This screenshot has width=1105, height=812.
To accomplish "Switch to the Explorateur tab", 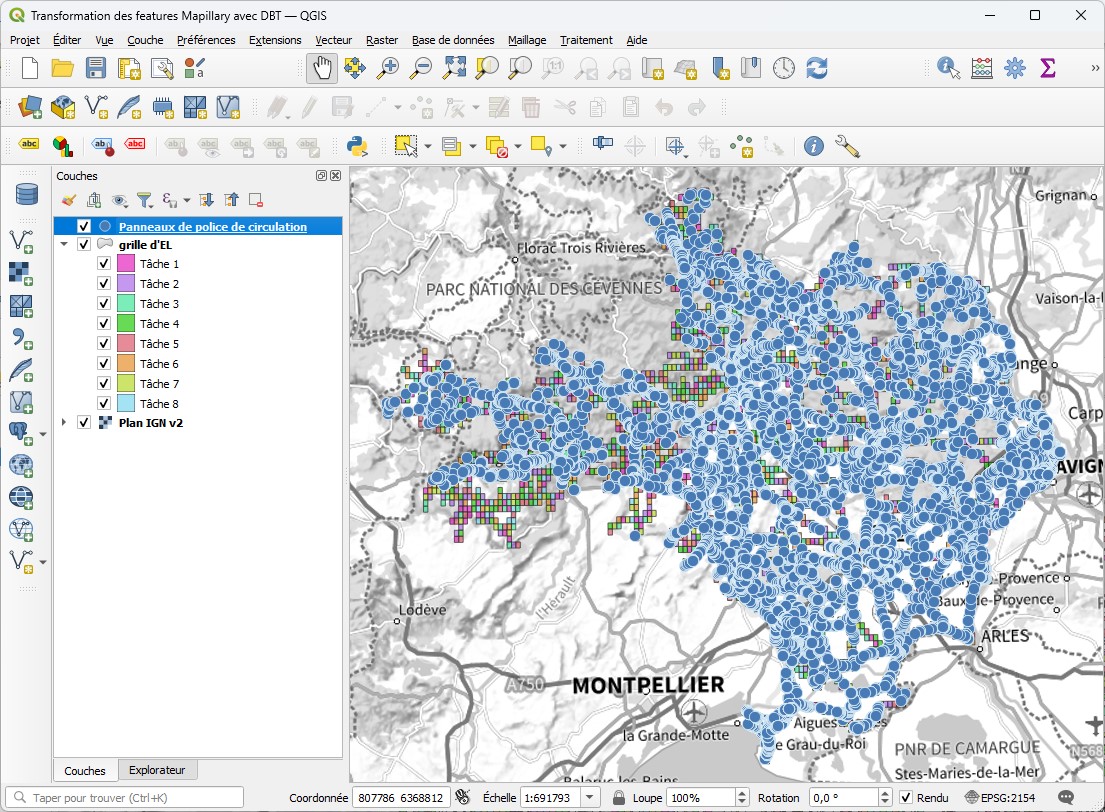I will [x=157, y=770].
